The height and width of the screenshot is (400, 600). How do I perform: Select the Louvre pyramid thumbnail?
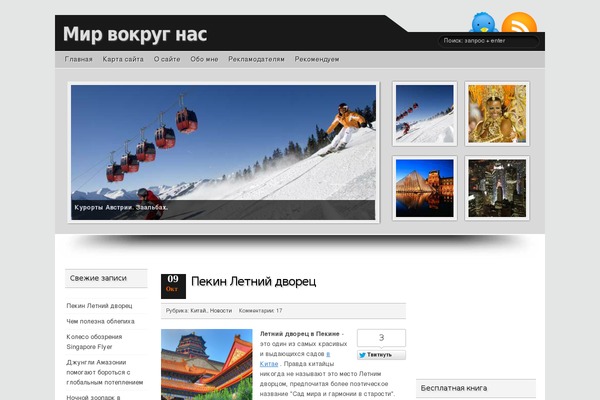pyautogui.click(x=424, y=188)
